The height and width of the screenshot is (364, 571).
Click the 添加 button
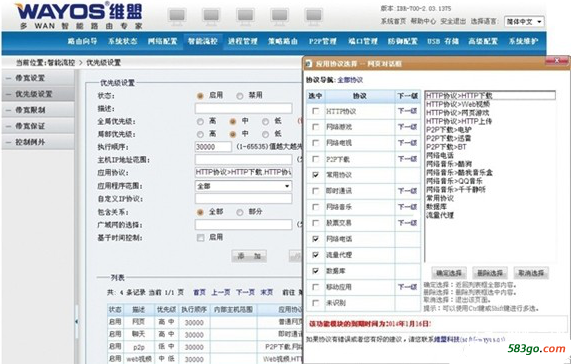pos(249,256)
